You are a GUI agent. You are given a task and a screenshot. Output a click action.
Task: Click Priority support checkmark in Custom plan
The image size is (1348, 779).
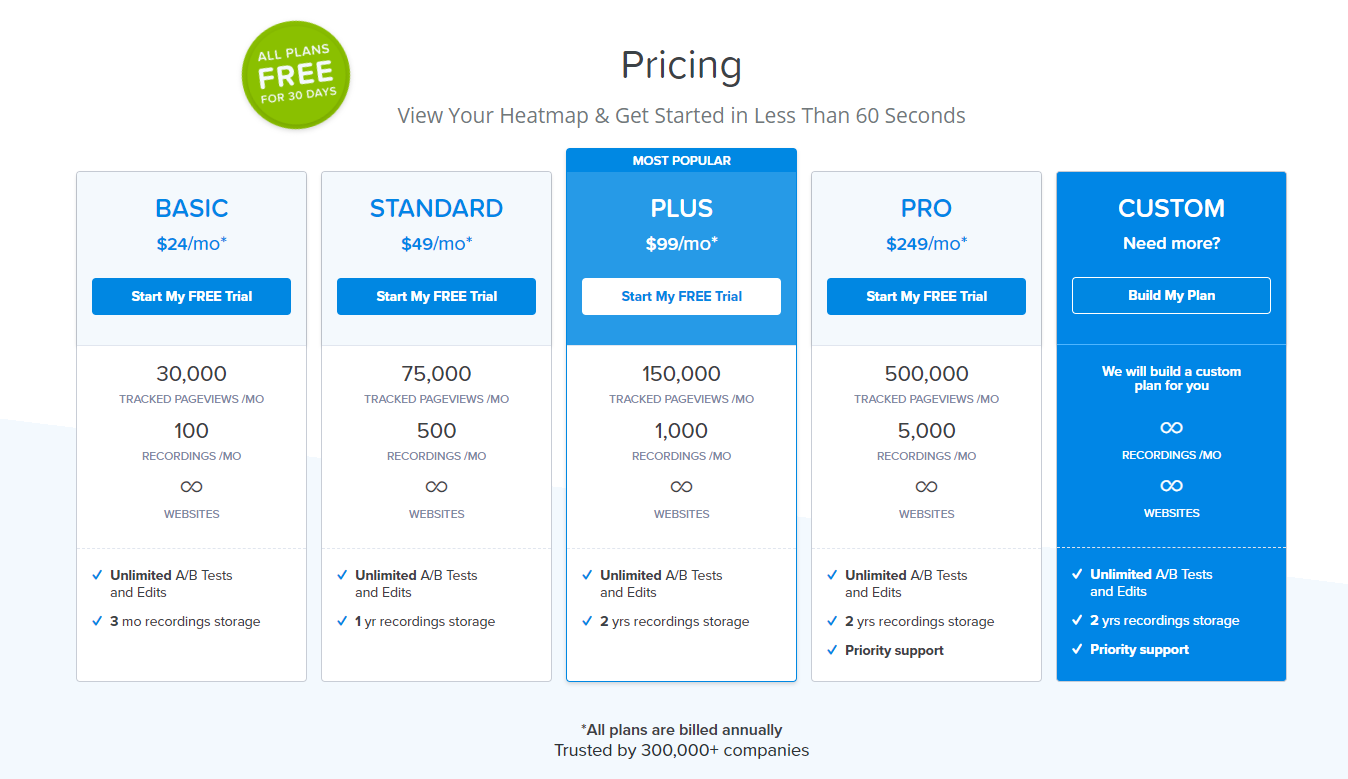coord(1077,649)
